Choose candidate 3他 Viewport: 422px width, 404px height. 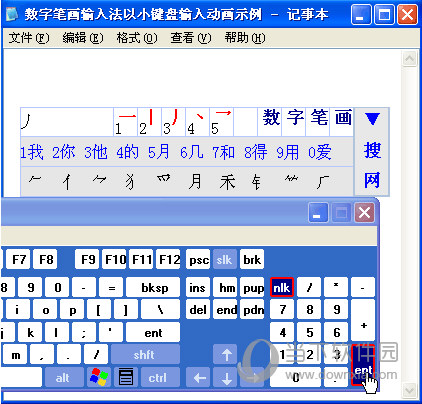tap(96, 152)
